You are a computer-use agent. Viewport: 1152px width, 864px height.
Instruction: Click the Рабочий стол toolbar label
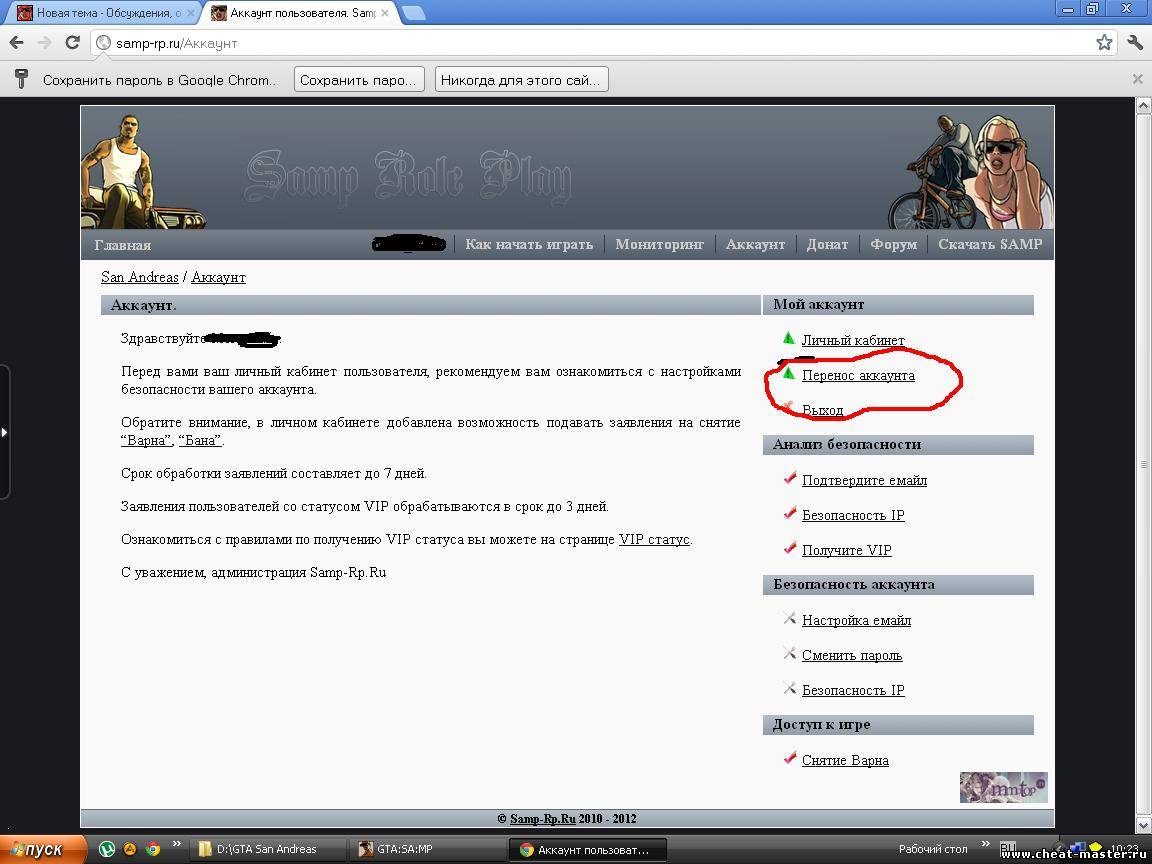click(933, 849)
